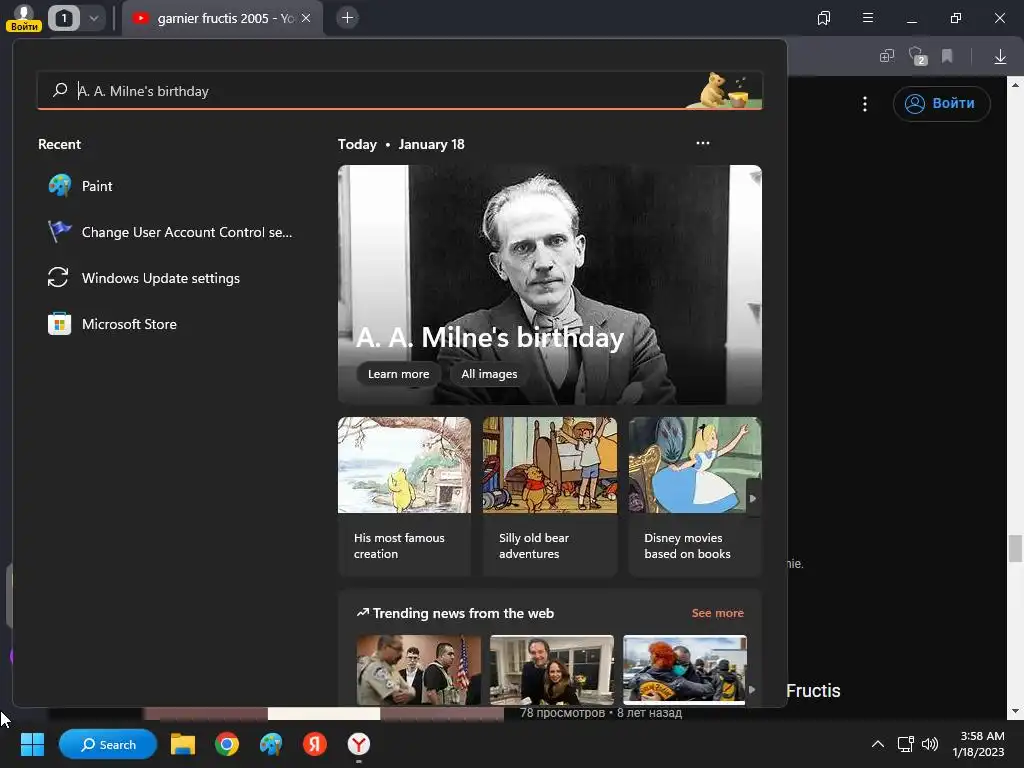Open browser protection icon with badge 2
The height and width of the screenshot is (768, 1024).
[918, 57]
